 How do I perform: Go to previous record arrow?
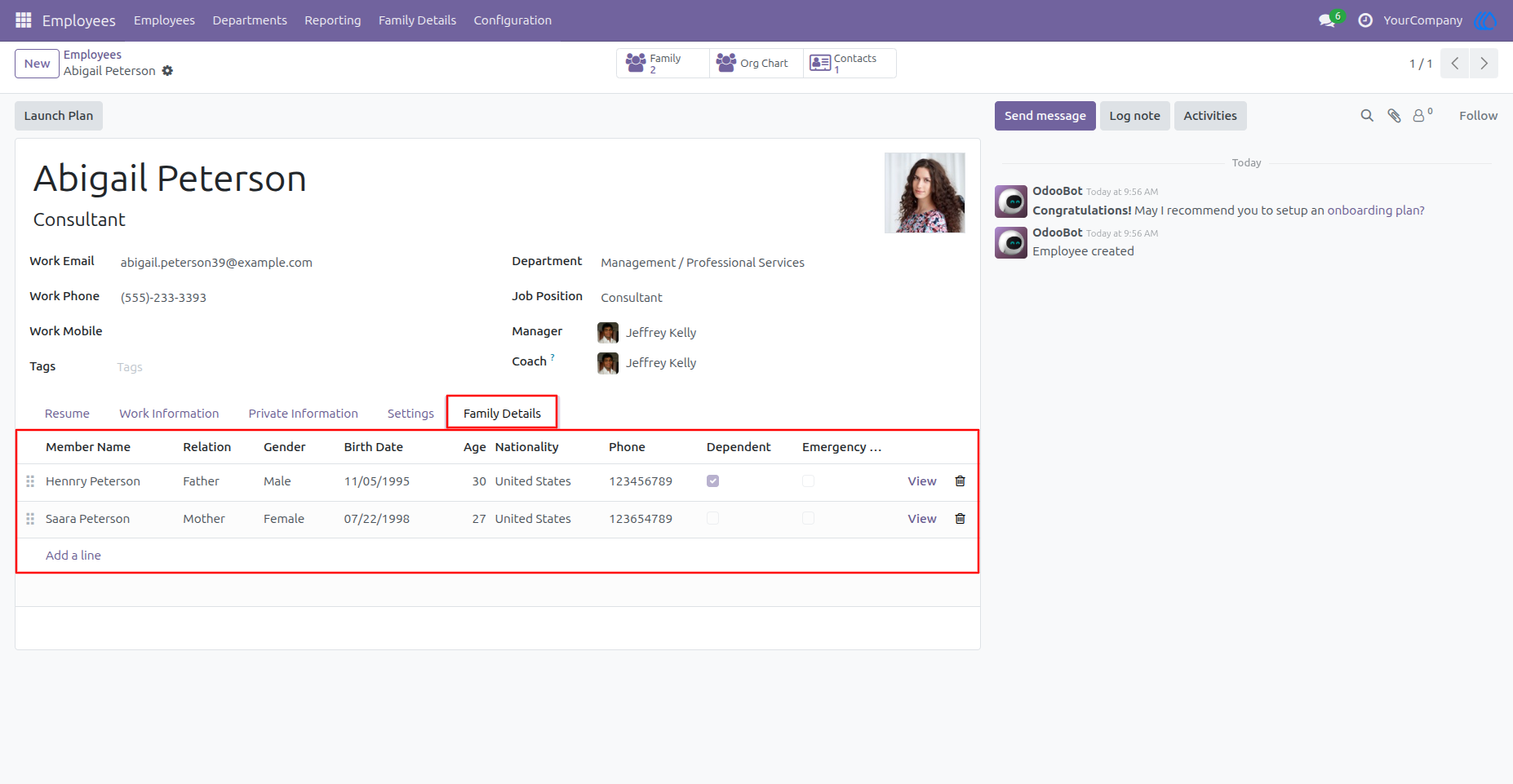coord(1454,63)
